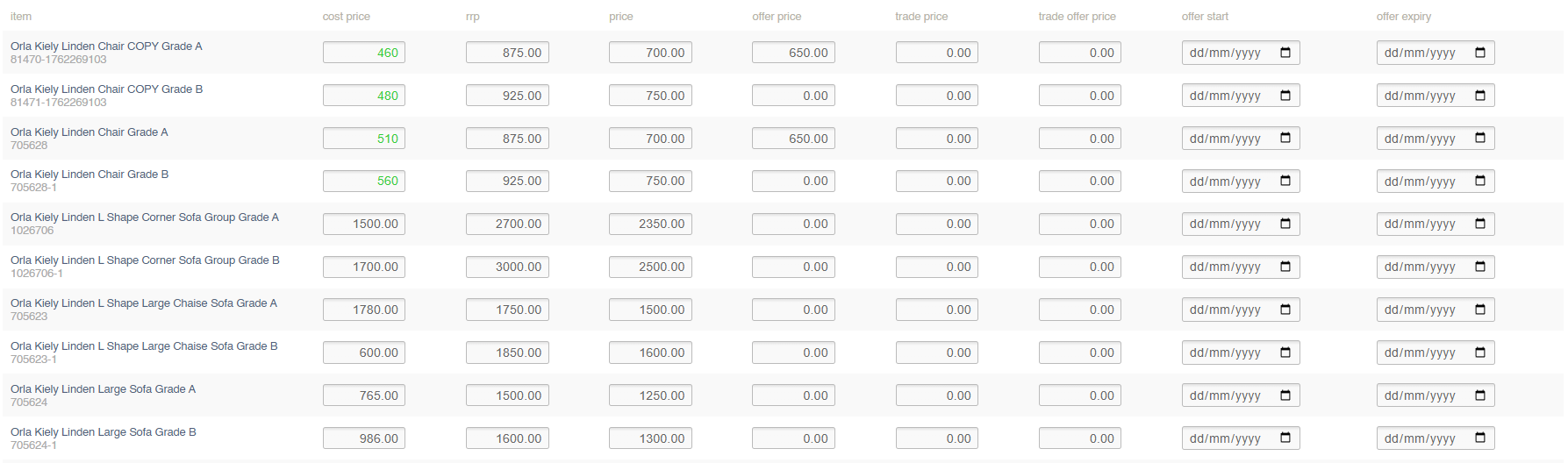Open offer start calendar for Large Sofa Grade A
The height and width of the screenshot is (463, 1568).
point(1285,395)
